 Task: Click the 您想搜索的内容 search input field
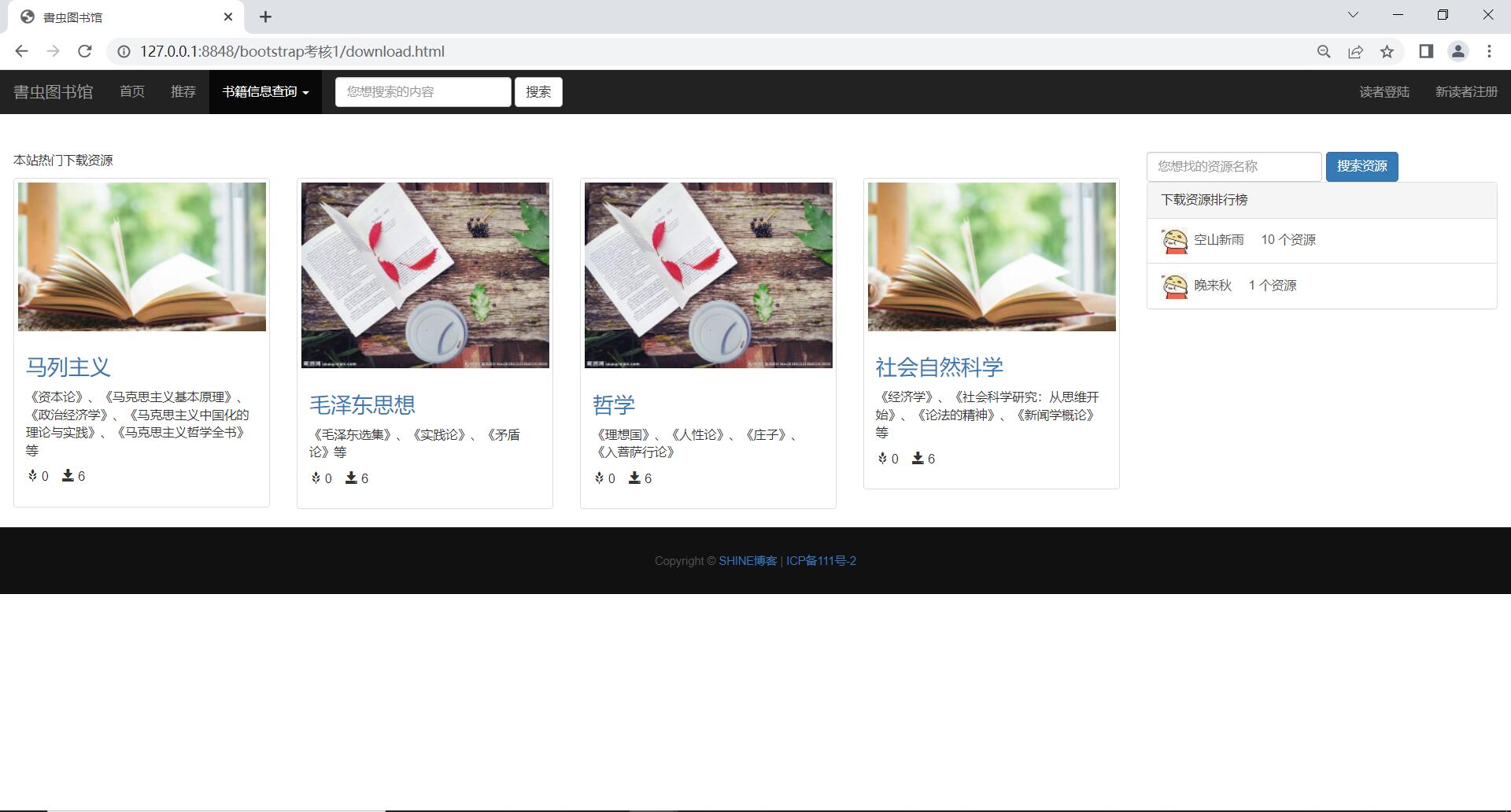click(x=423, y=91)
